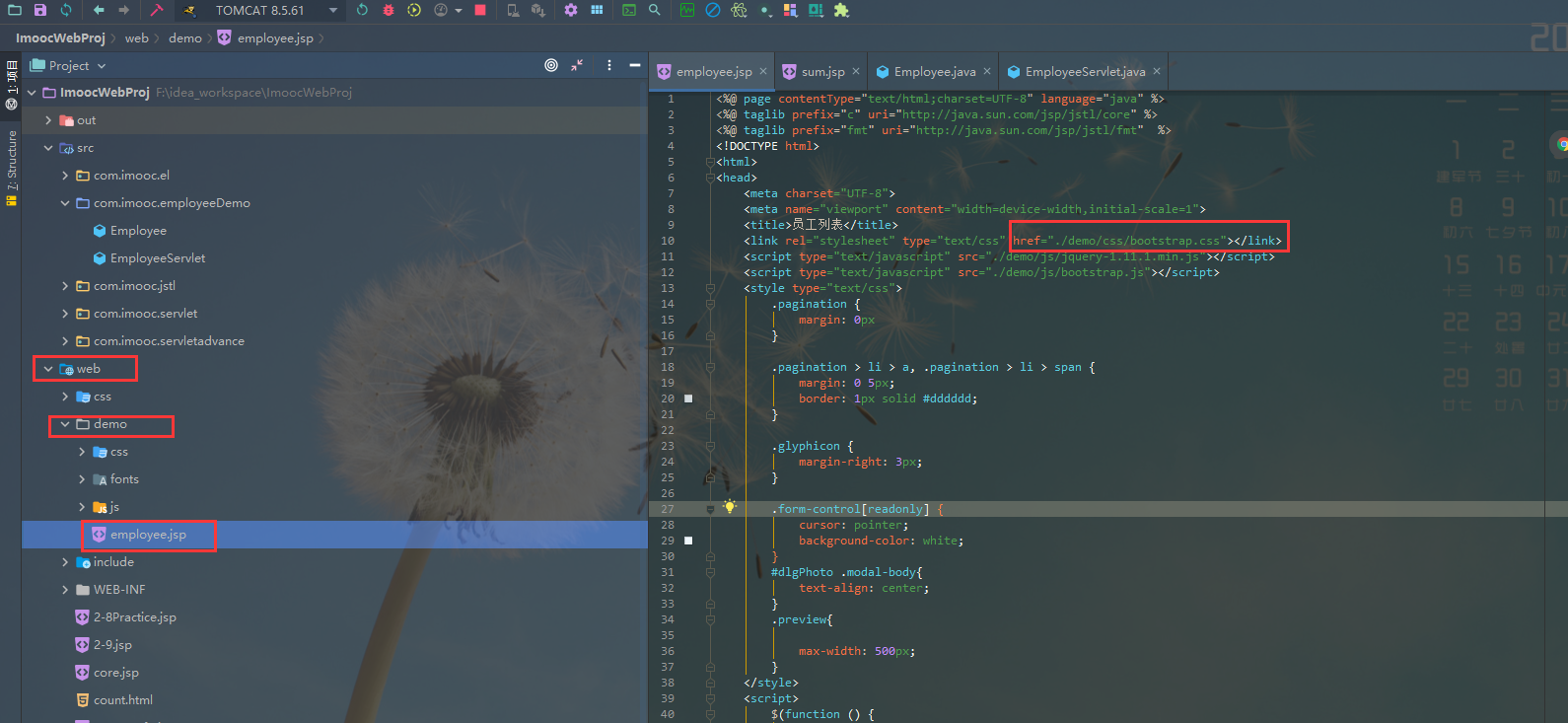Close the Employee.java tab

[987, 71]
